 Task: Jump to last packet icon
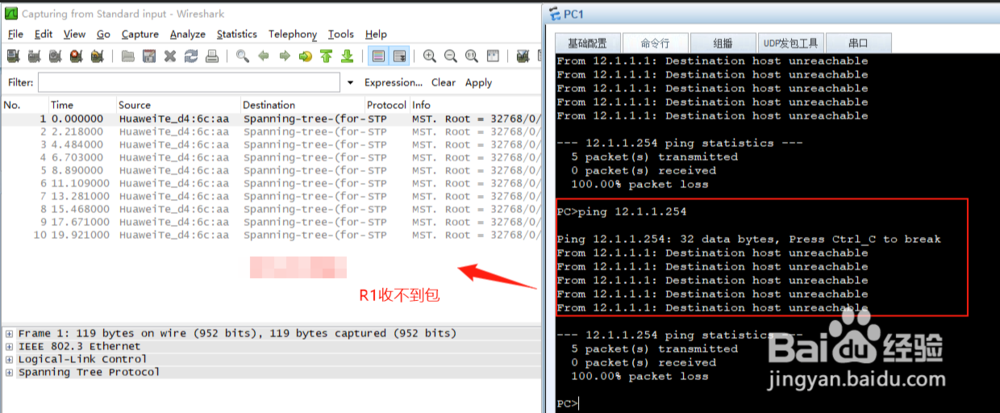click(x=347, y=56)
